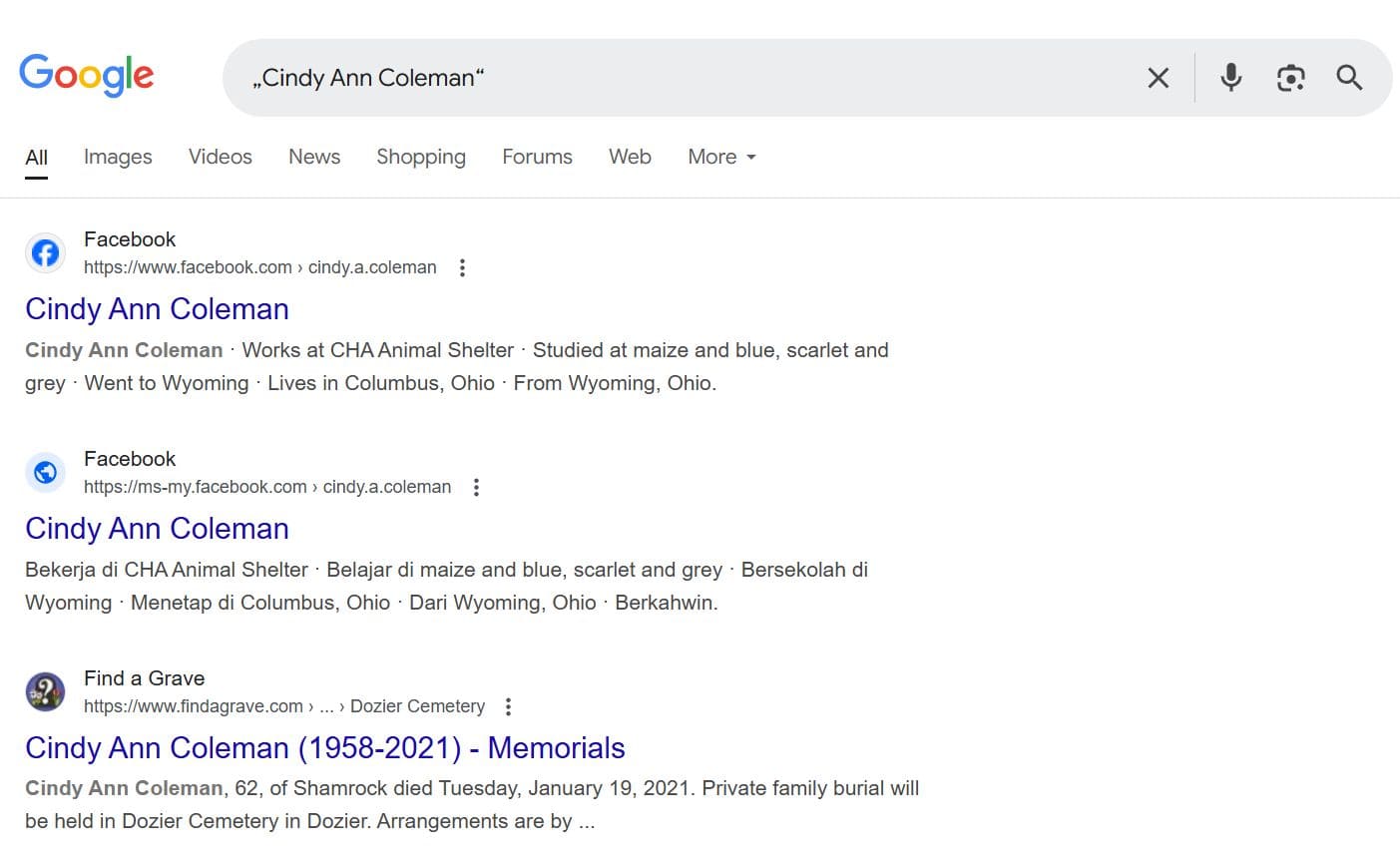This screenshot has width=1400, height=864.
Task: Click snippet text 'Works at CHA Animal Shelter'
Action: coord(378,350)
